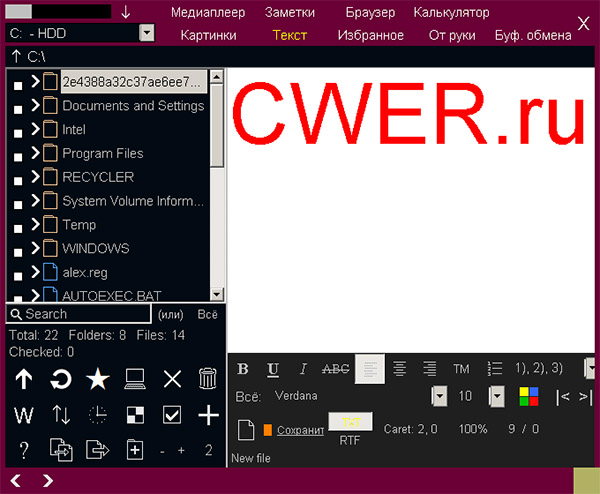
Task: Align text left
Action: click(370, 369)
